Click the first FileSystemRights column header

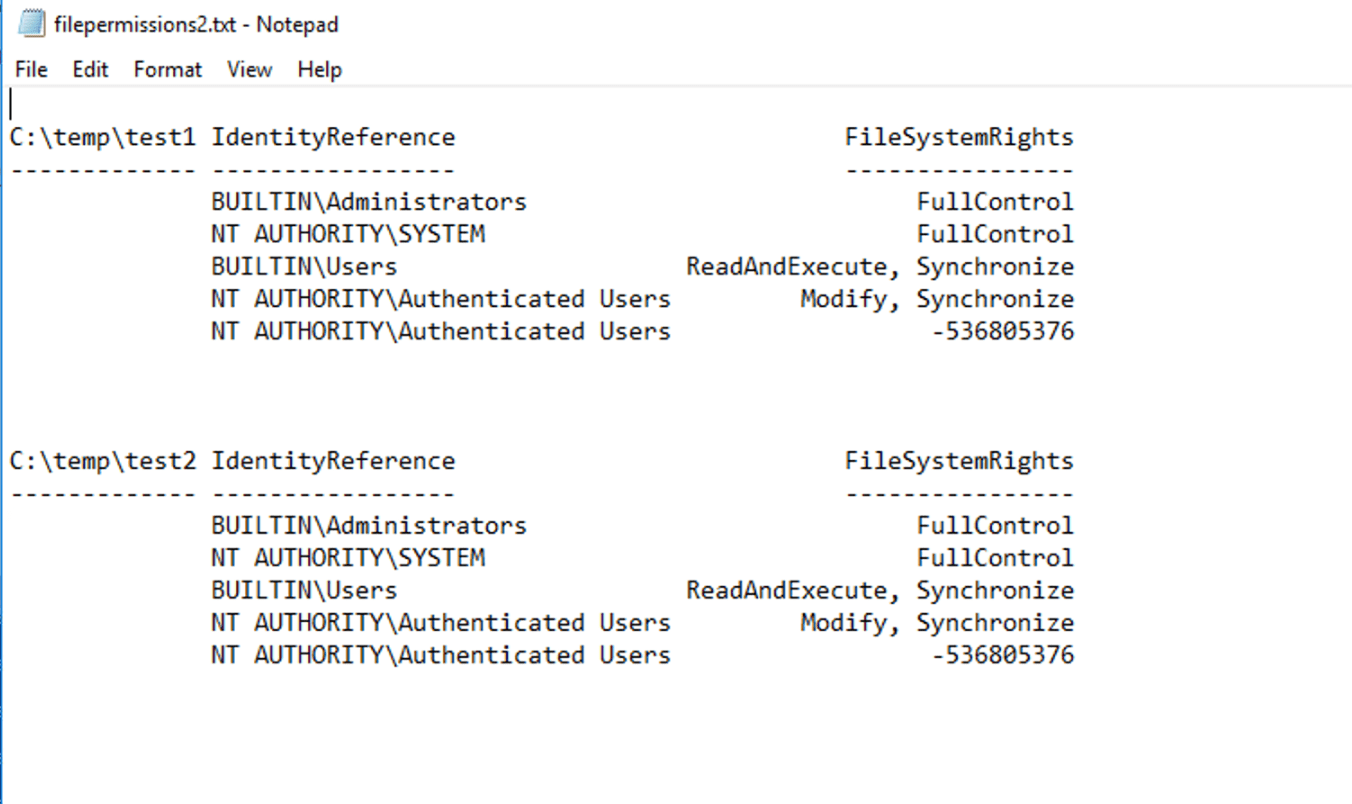tap(959, 138)
